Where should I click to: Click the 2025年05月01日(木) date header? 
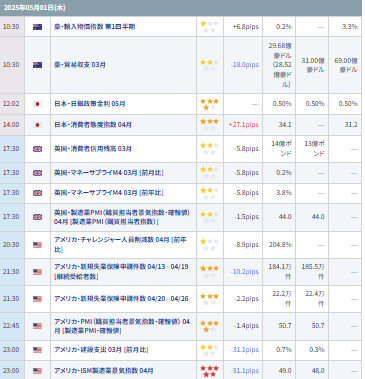[x=34, y=8]
